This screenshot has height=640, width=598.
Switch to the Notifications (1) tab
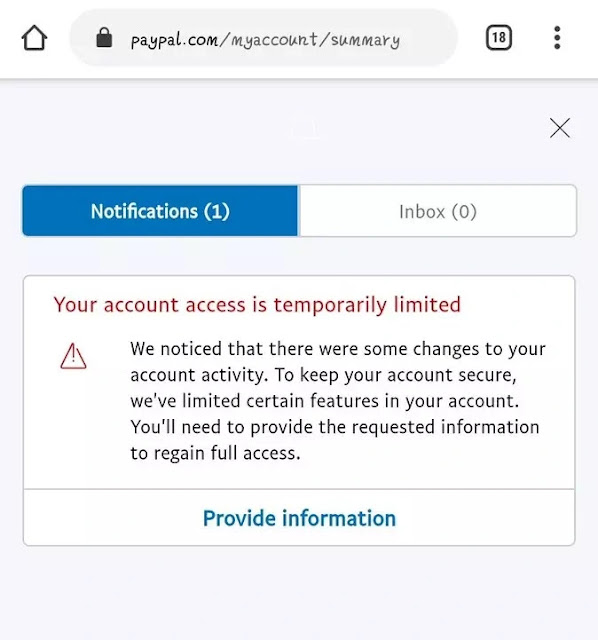coord(160,211)
